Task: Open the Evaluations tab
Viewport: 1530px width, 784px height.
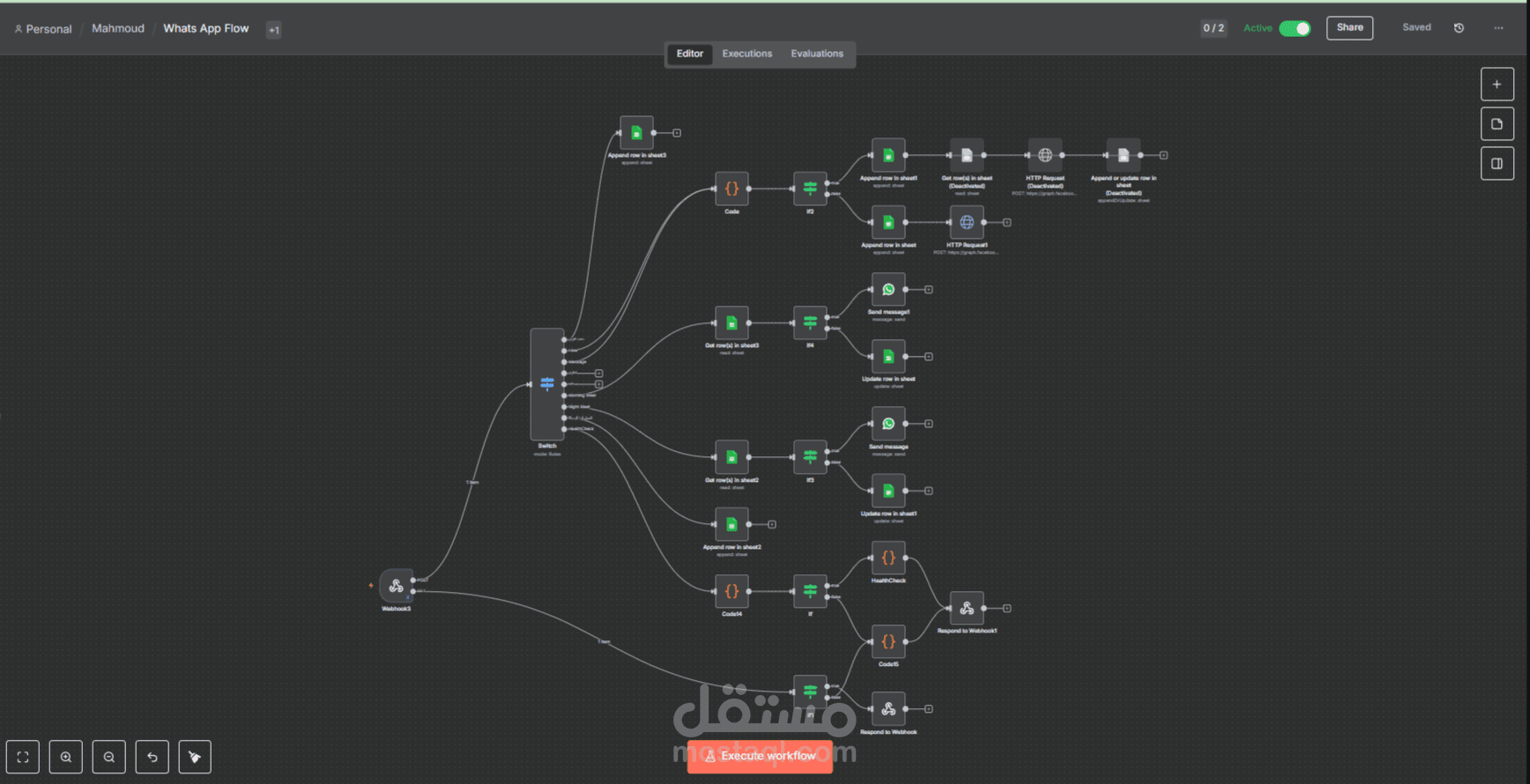Action: point(817,54)
